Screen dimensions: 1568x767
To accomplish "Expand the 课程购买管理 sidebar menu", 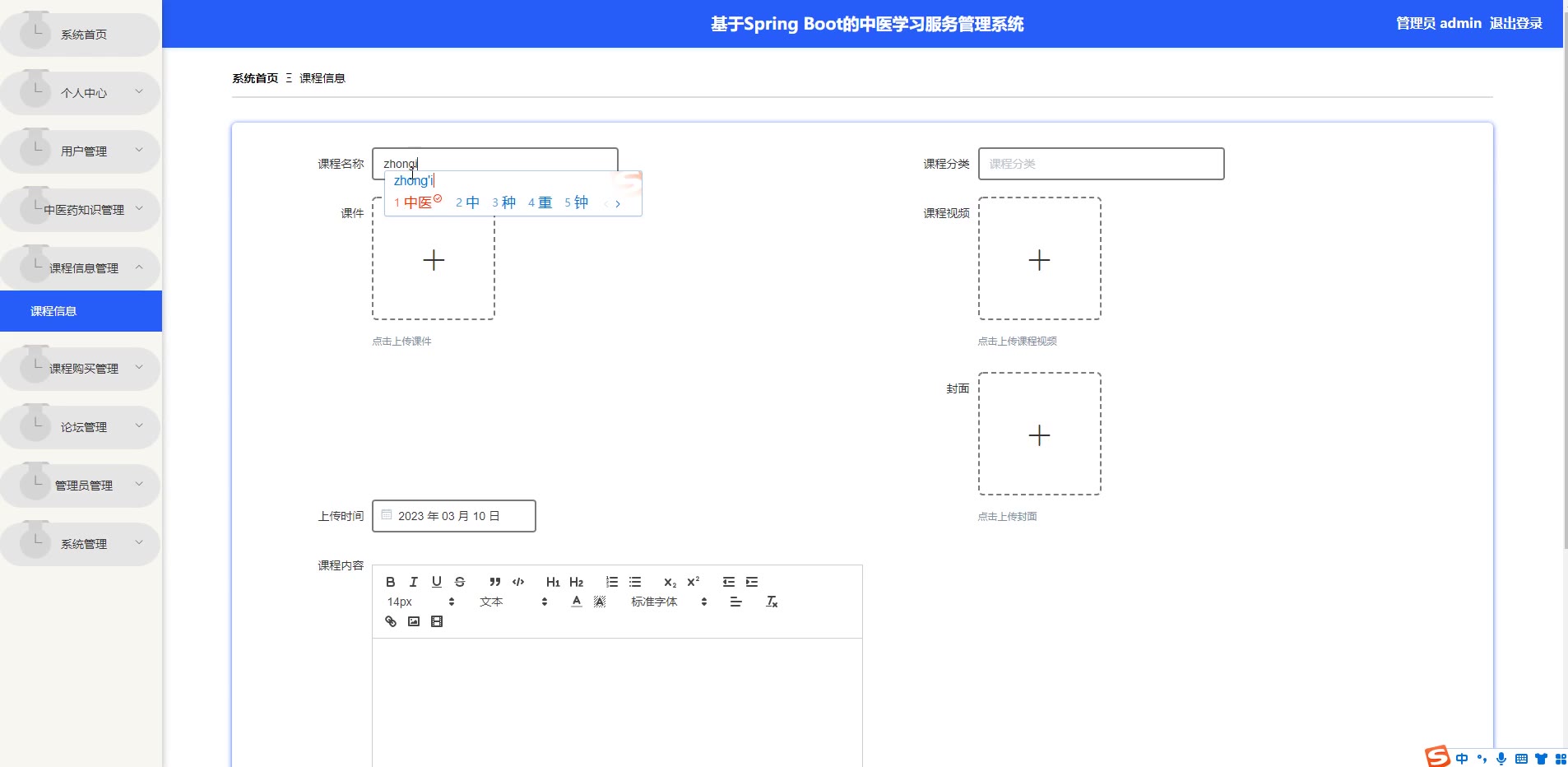I will point(80,369).
